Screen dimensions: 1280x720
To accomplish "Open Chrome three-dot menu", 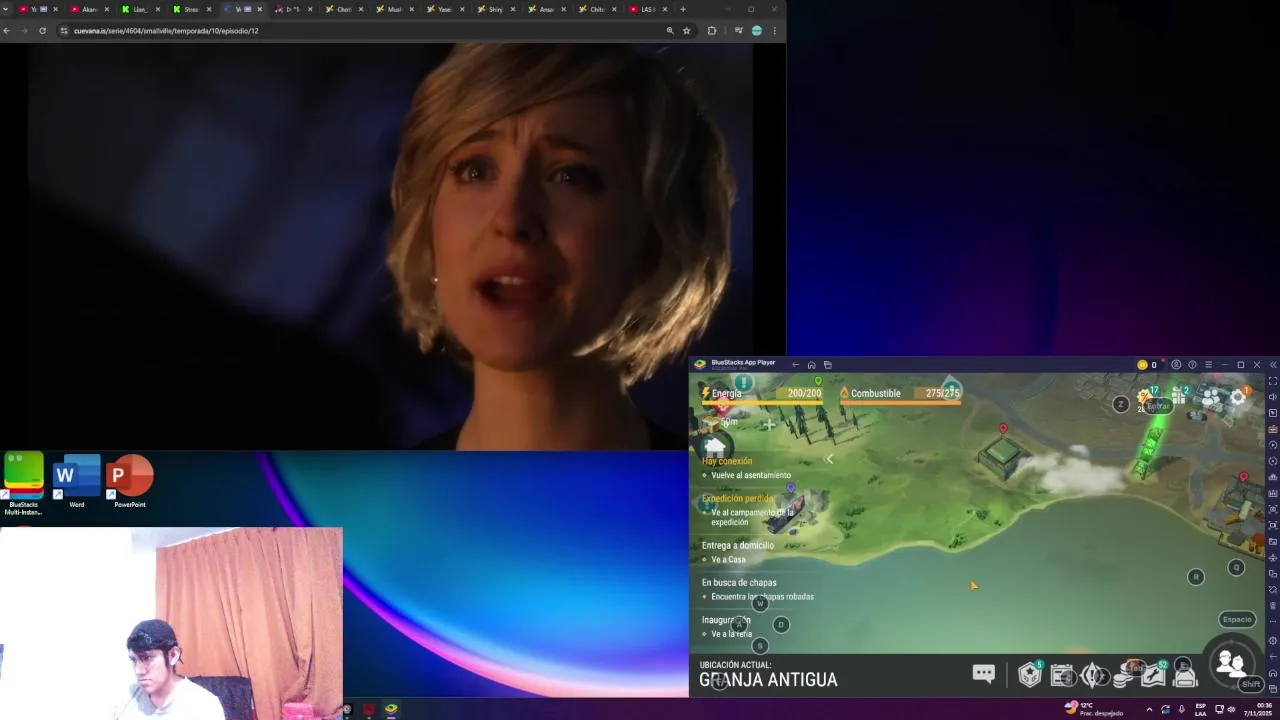I will pyautogui.click(x=774, y=31).
